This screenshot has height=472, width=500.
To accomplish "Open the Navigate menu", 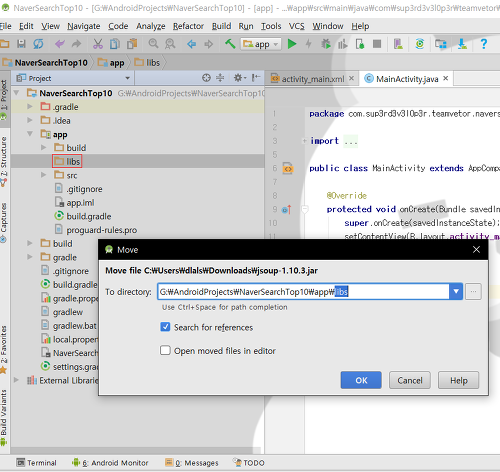I will coord(84,26).
